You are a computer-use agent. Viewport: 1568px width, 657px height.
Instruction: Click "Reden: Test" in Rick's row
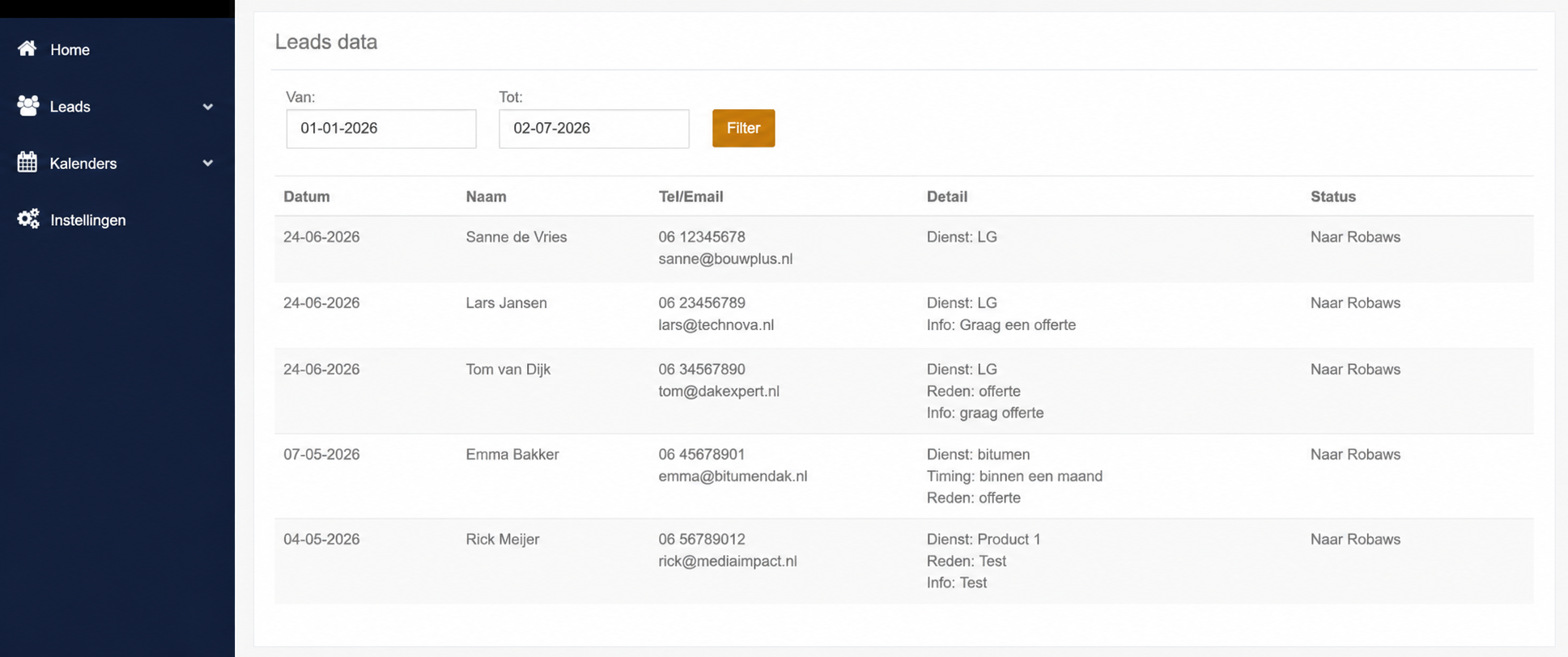pos(967,561)
